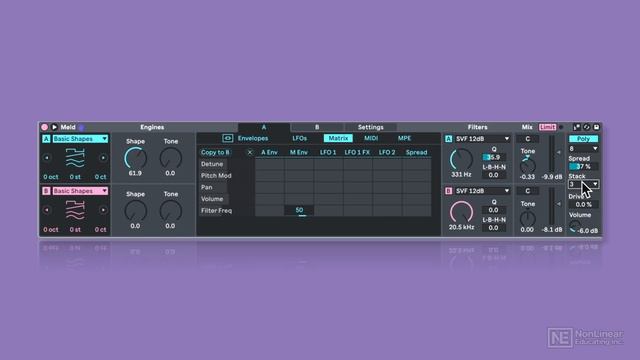The image size is (640, 360).
Task: Click mix A pan control C
Action: (x=527, y=139)
